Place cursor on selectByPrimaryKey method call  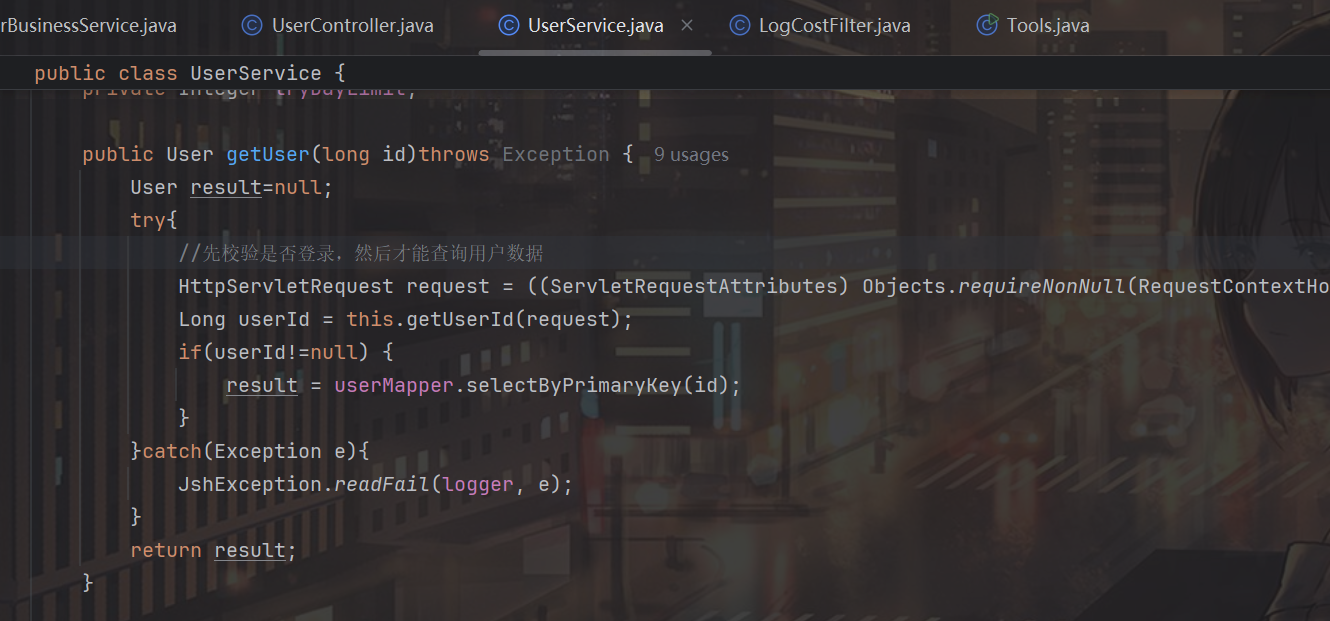573,385
